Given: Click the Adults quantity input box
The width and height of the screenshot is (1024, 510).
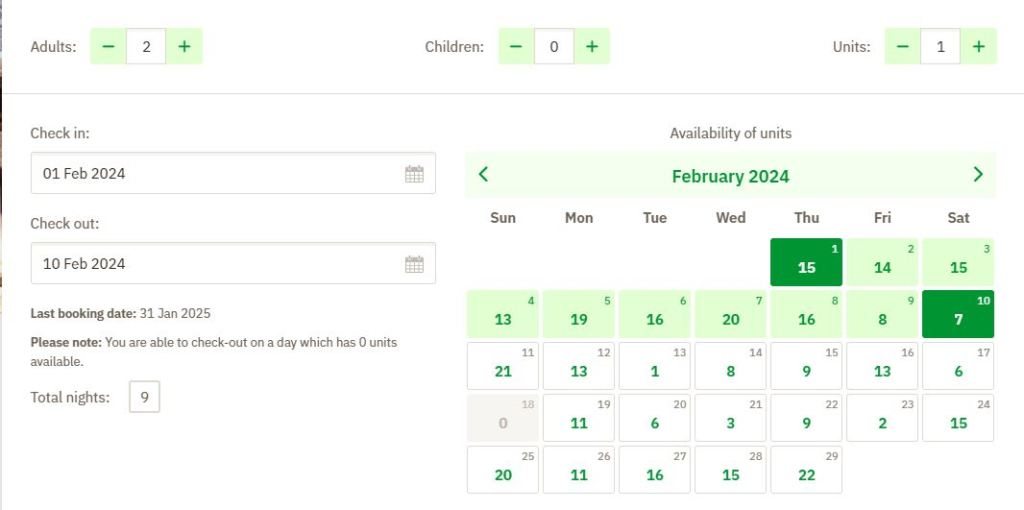Looking at the screenshot, I should coord(146,47).
